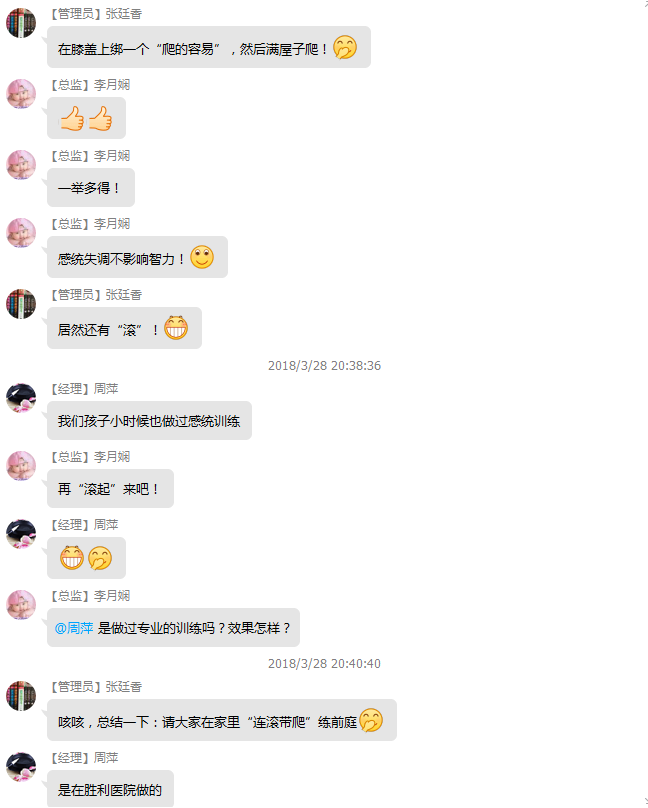Select the message bubble 一举多得！

[x=91, y=188]
